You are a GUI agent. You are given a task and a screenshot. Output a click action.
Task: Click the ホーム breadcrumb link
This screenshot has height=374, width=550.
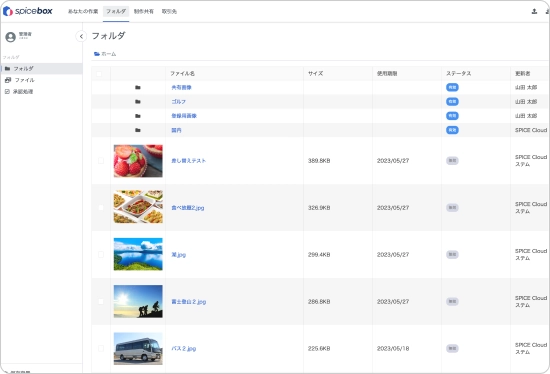point(105,54)
